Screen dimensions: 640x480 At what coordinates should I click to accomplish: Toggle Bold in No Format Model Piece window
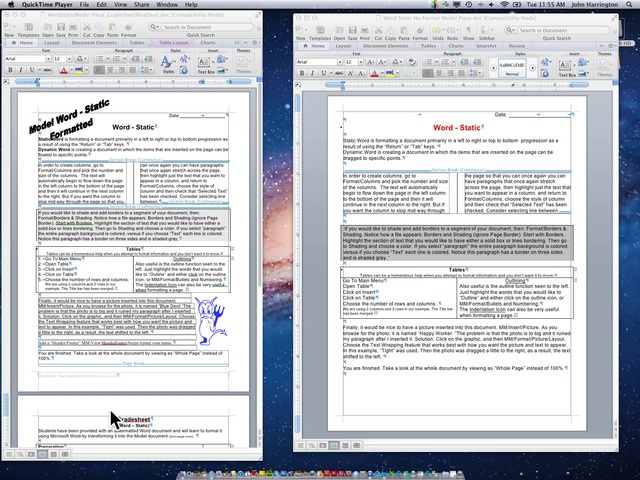click(x=302, y=73)
